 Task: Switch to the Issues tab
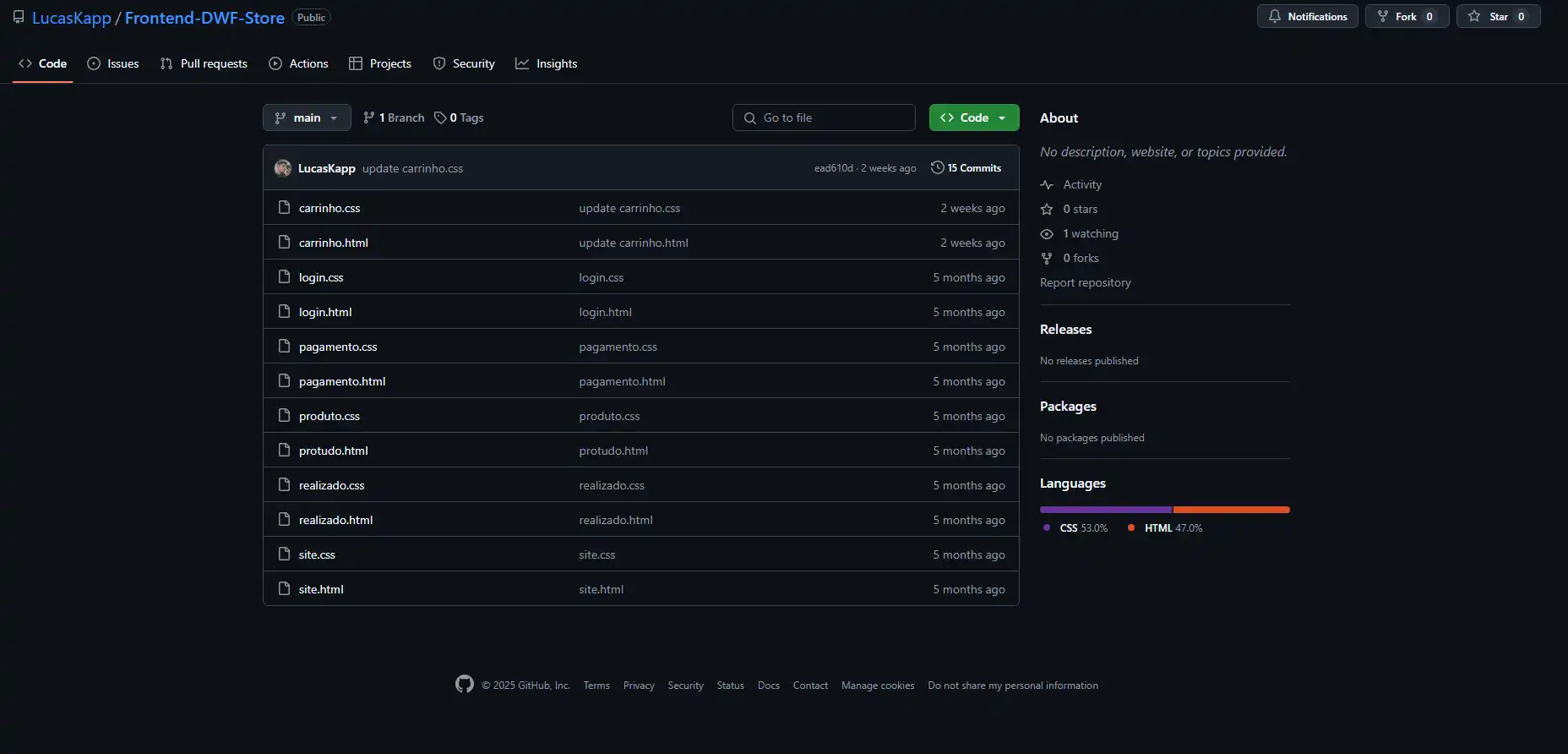[113, 63]
